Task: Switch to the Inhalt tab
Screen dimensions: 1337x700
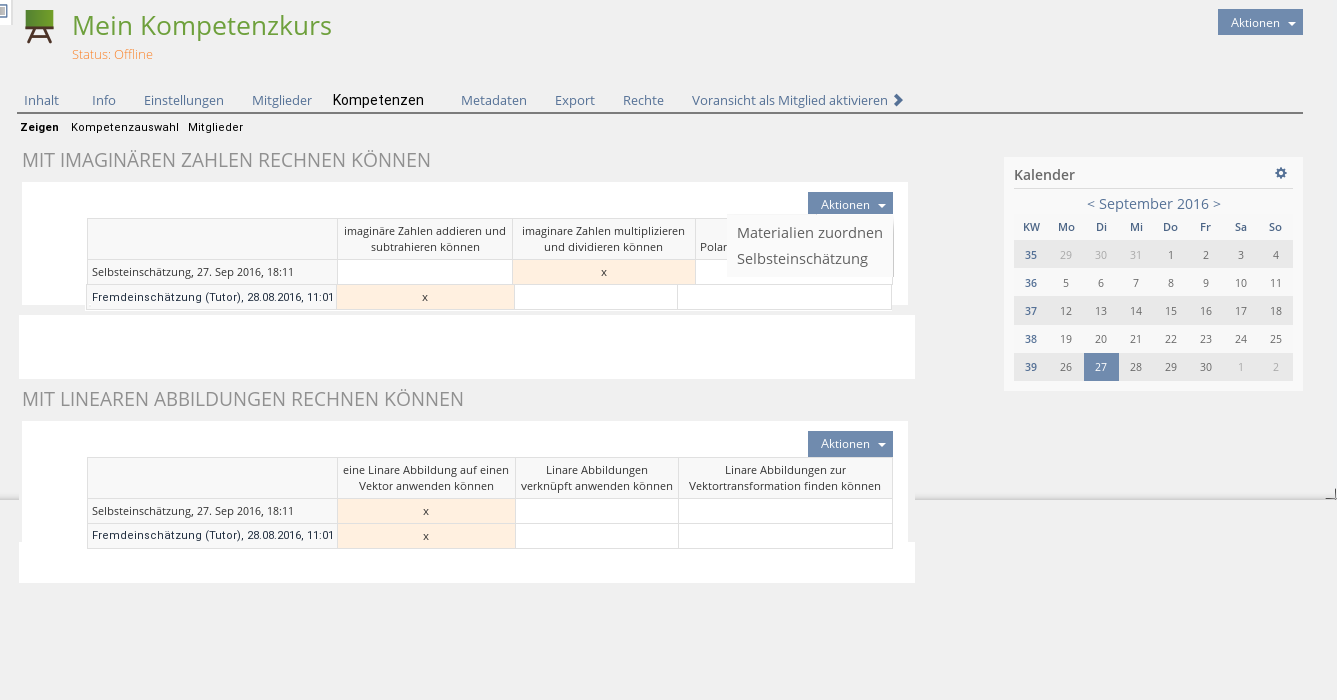Action: 41,100
